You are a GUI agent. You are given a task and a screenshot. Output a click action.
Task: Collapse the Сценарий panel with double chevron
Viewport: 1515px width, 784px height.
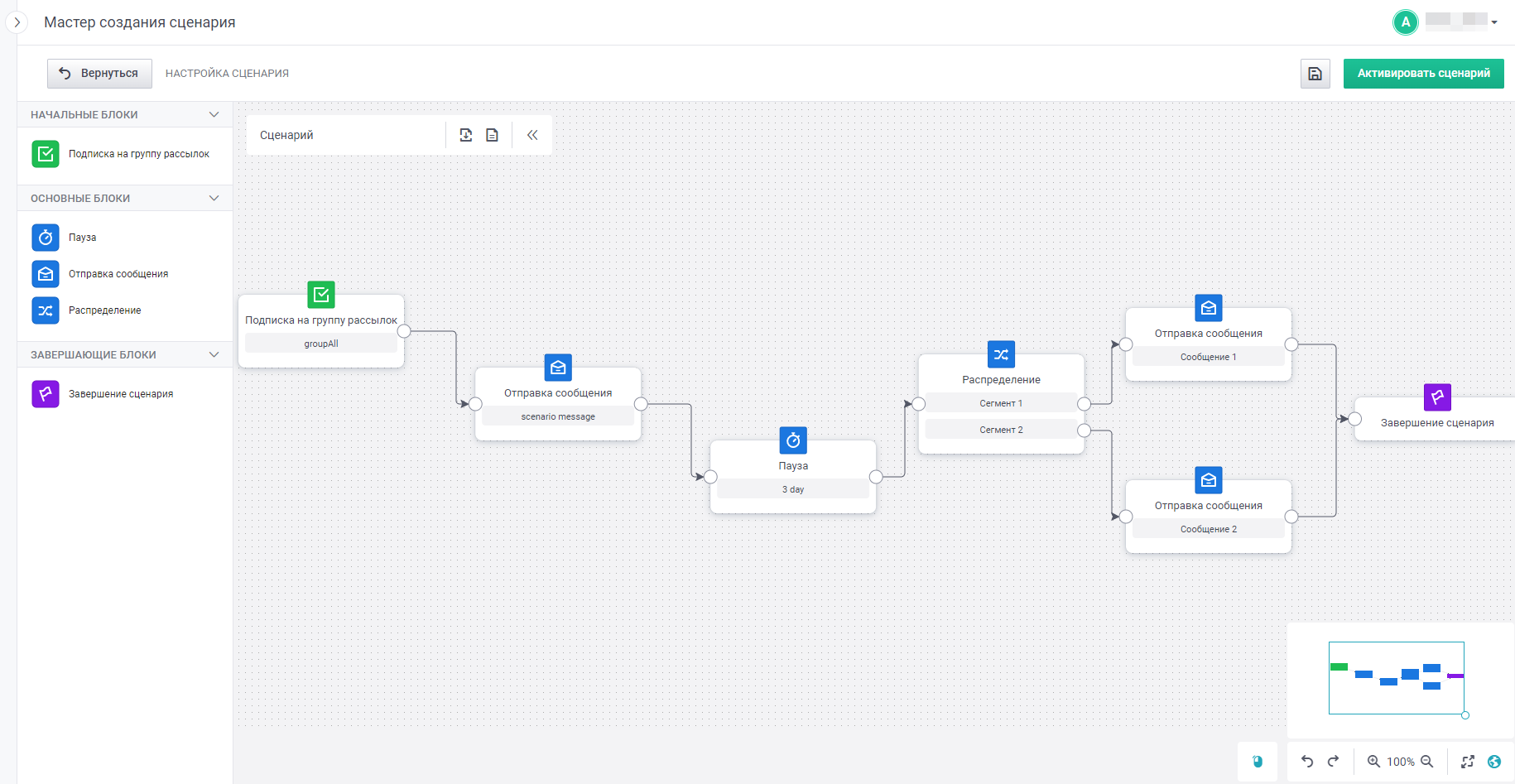coord(532,135)
